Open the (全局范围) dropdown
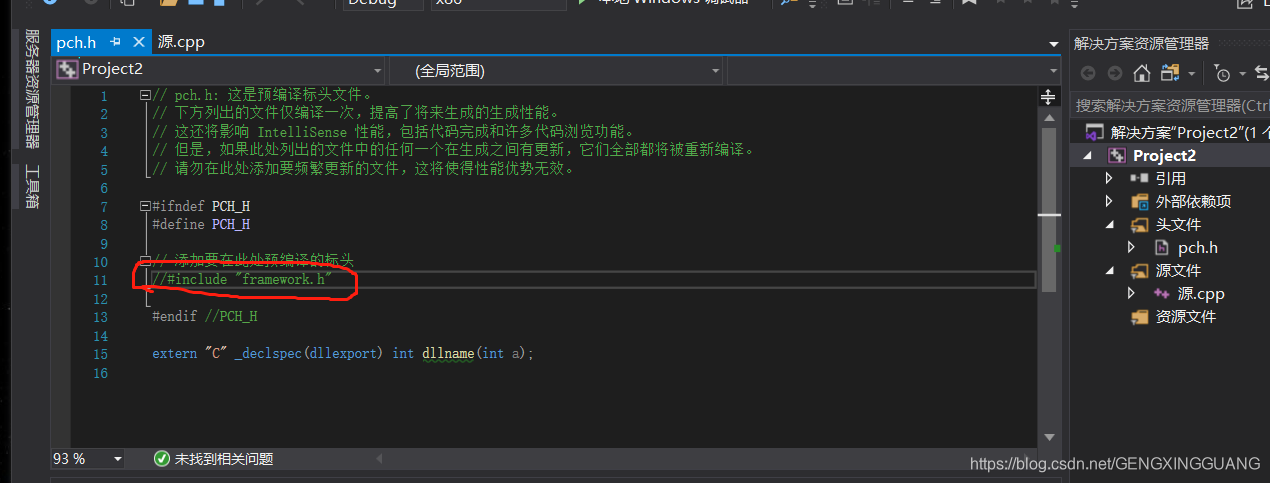Screen dimensions: 1270x483 [556, 70]
